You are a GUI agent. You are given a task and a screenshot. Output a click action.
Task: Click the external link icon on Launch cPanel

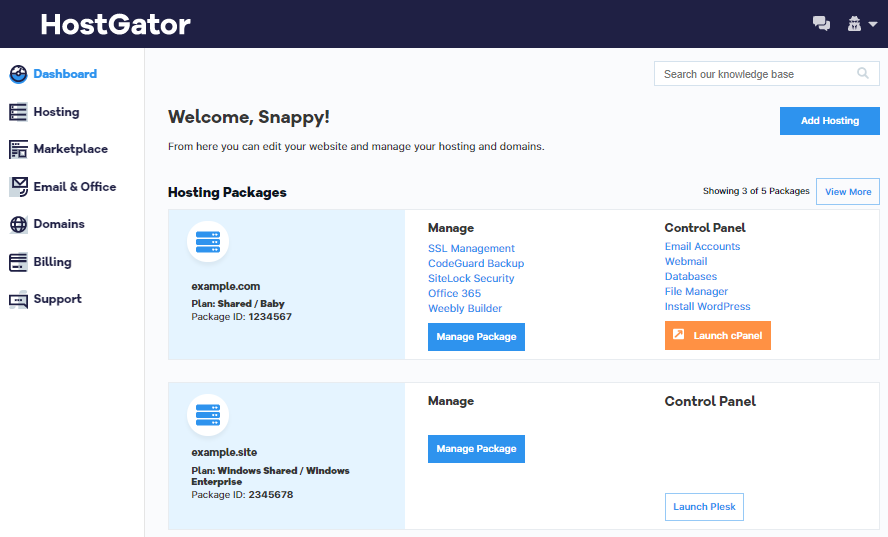[678, 334]
